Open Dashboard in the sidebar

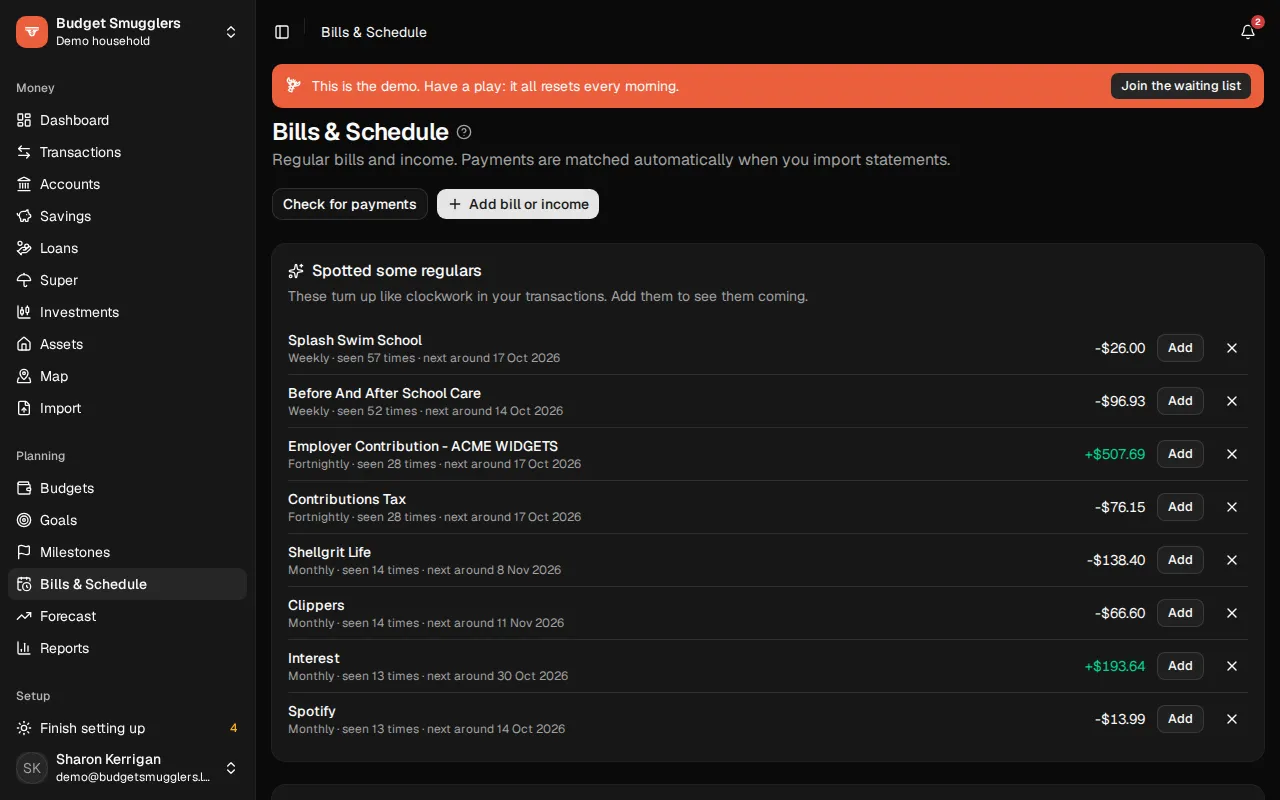[x=127, y=120]
